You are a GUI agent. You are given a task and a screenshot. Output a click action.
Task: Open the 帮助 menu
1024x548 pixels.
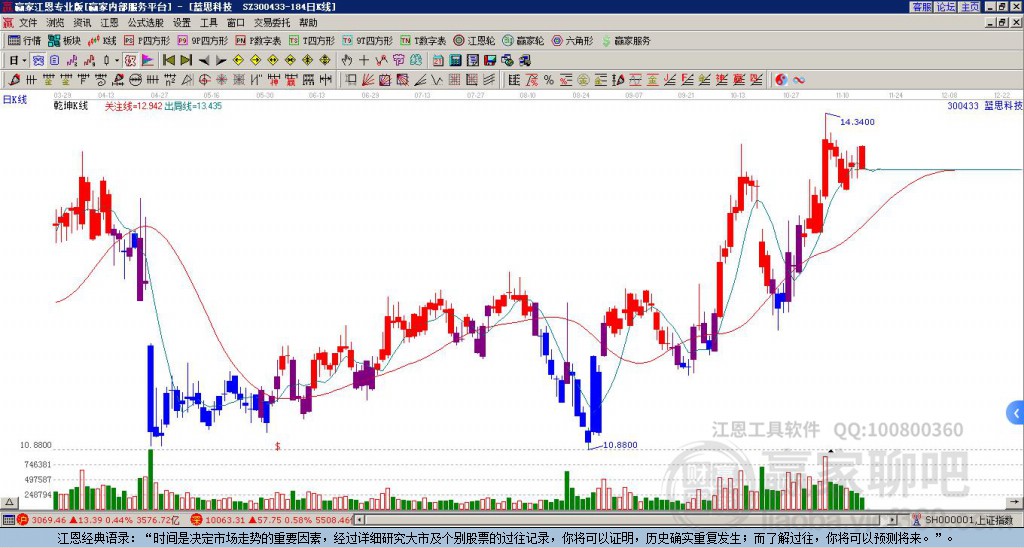(x=308, y=23)
